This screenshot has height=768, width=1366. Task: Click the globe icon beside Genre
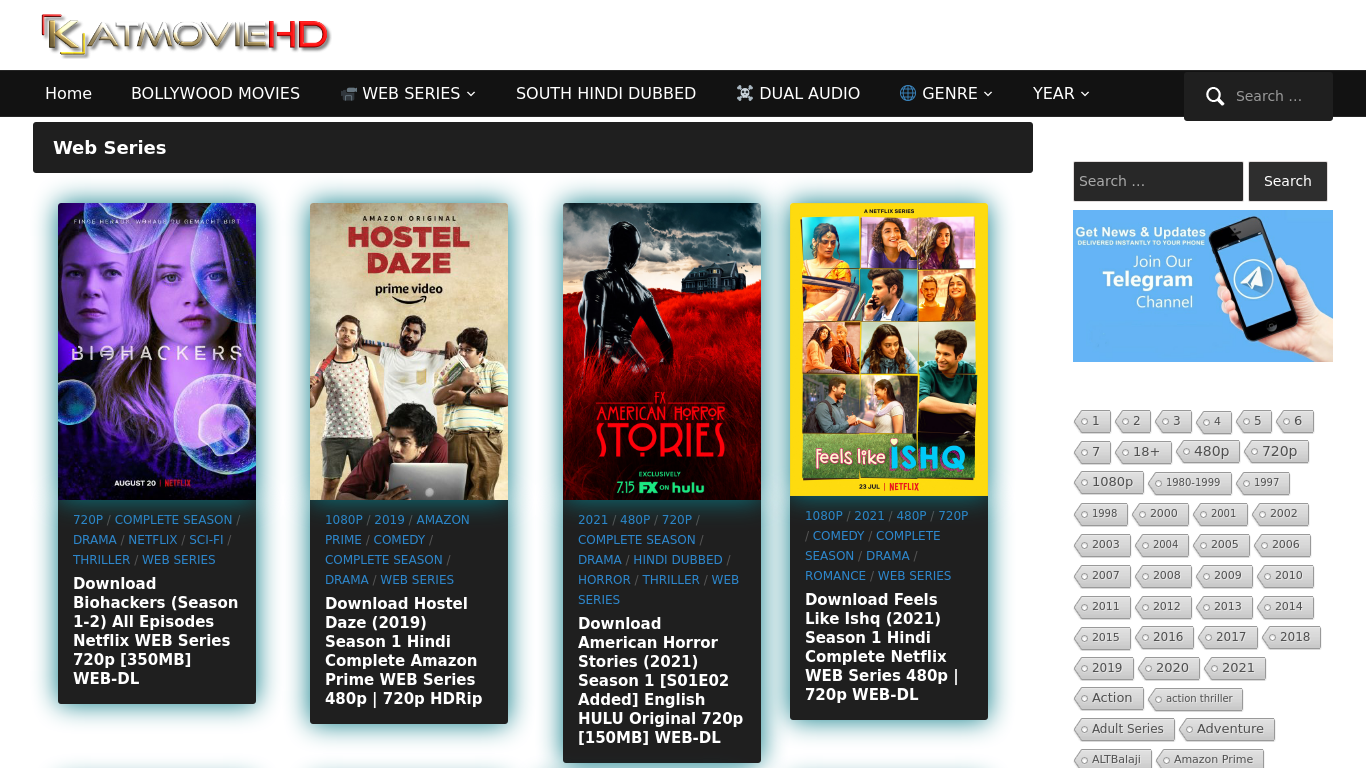pyautogui.click(x=908, y=93)
